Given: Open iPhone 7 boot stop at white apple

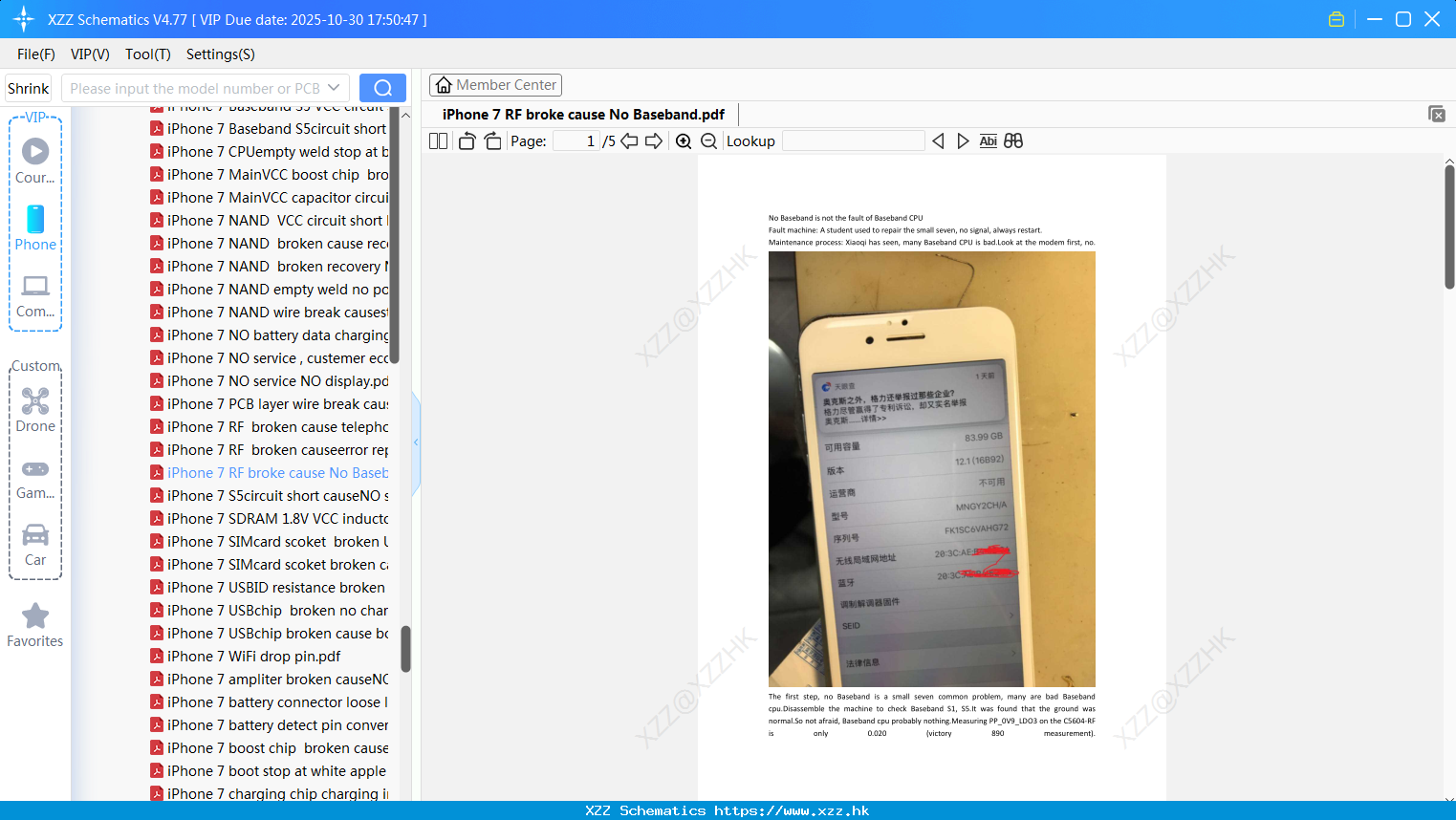Looking at the screenshot, I should (x=269, y=771).
